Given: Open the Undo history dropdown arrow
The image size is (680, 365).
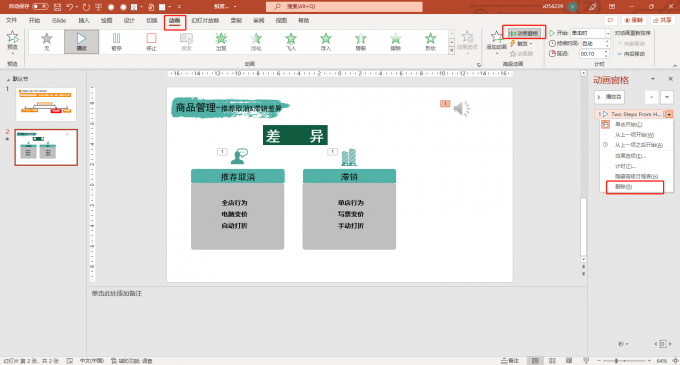Looking at the screenshot, I should 77,7.
